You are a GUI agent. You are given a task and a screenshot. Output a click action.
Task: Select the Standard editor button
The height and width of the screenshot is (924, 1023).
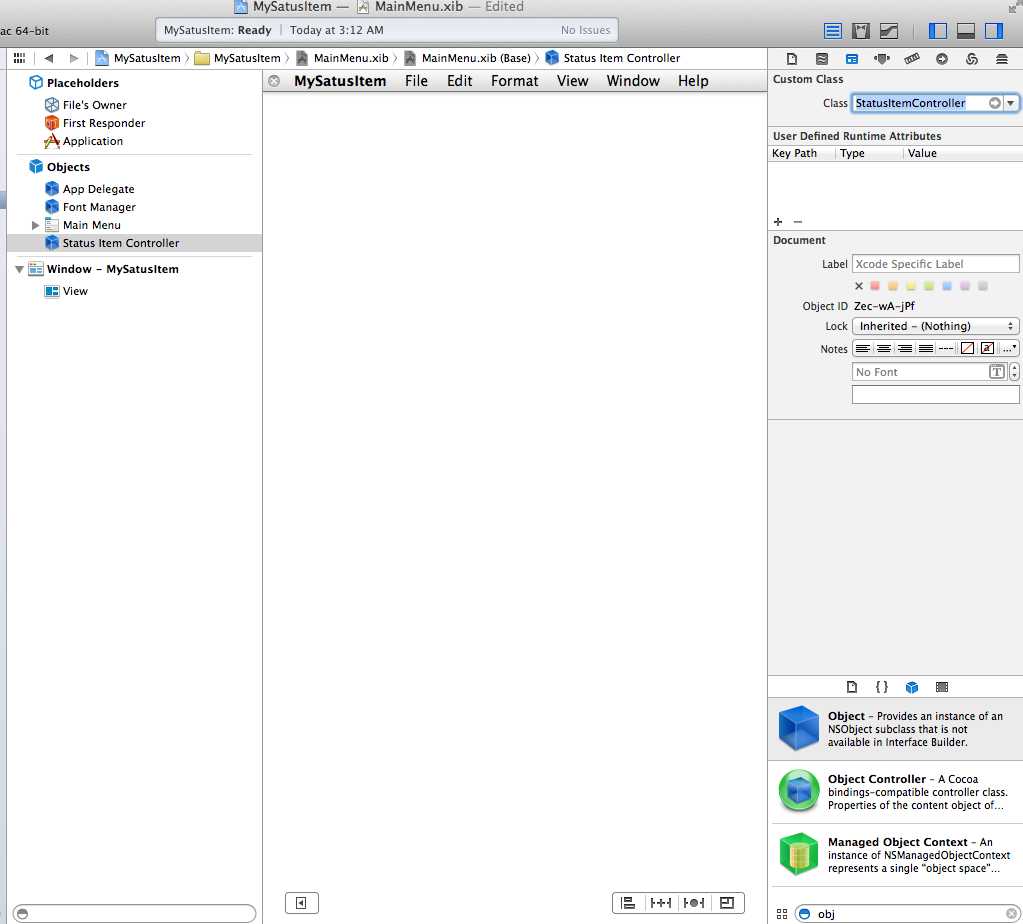832,31
